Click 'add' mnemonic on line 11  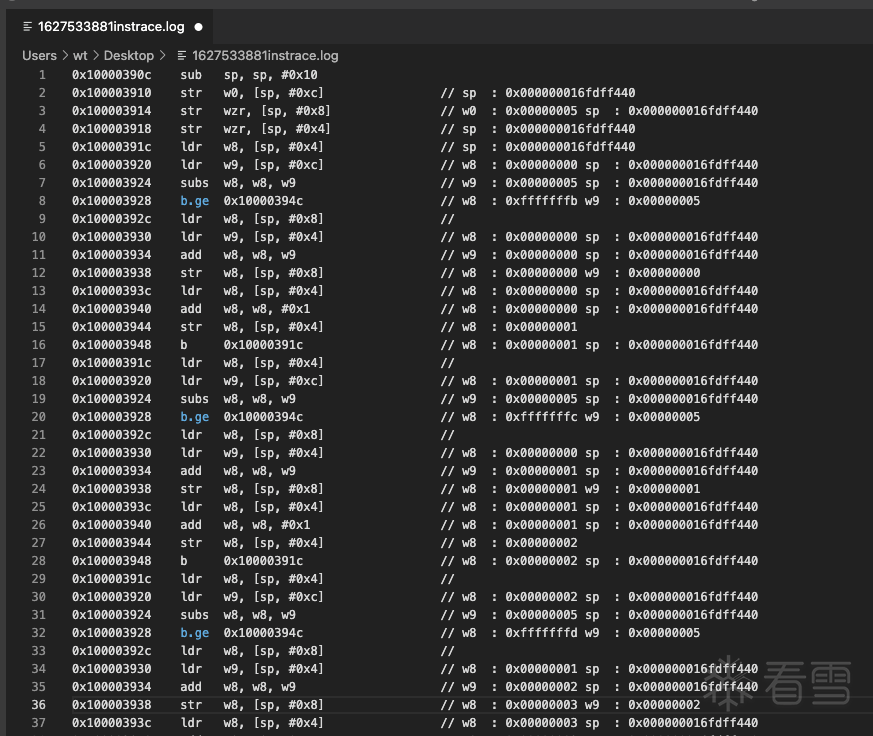(x=191, y=254)
